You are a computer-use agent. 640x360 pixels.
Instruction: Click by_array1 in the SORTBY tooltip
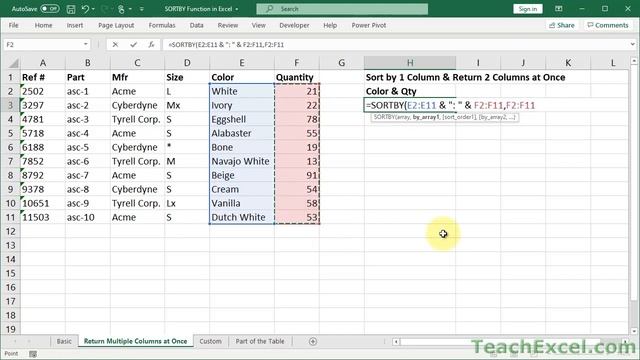(426, 117)
